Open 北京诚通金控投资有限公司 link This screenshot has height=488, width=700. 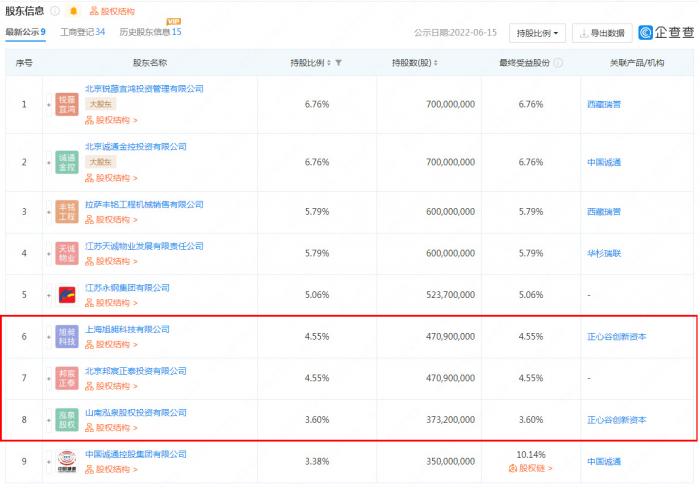point(136,146)
